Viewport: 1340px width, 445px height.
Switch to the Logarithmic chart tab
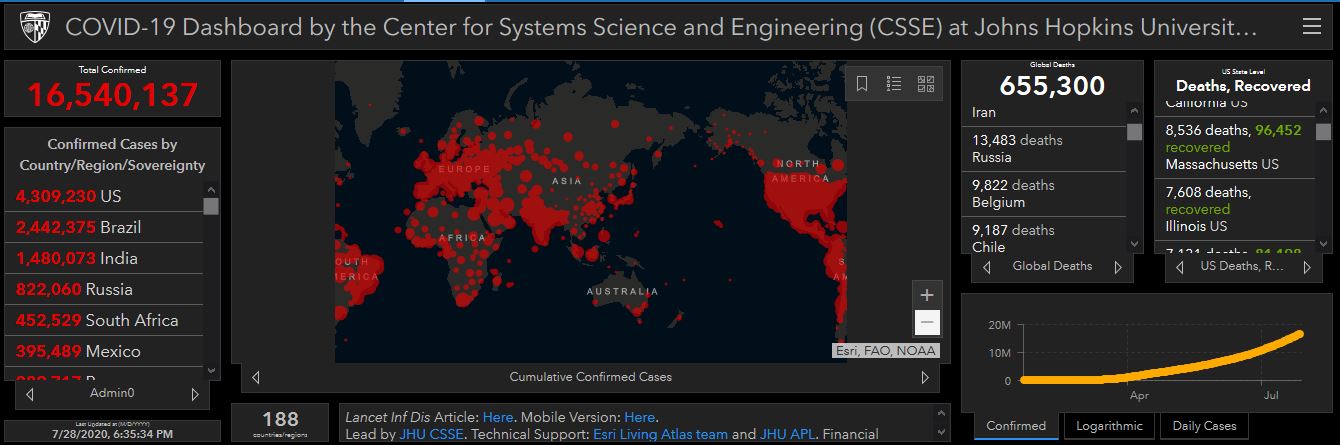[1110, 426]
